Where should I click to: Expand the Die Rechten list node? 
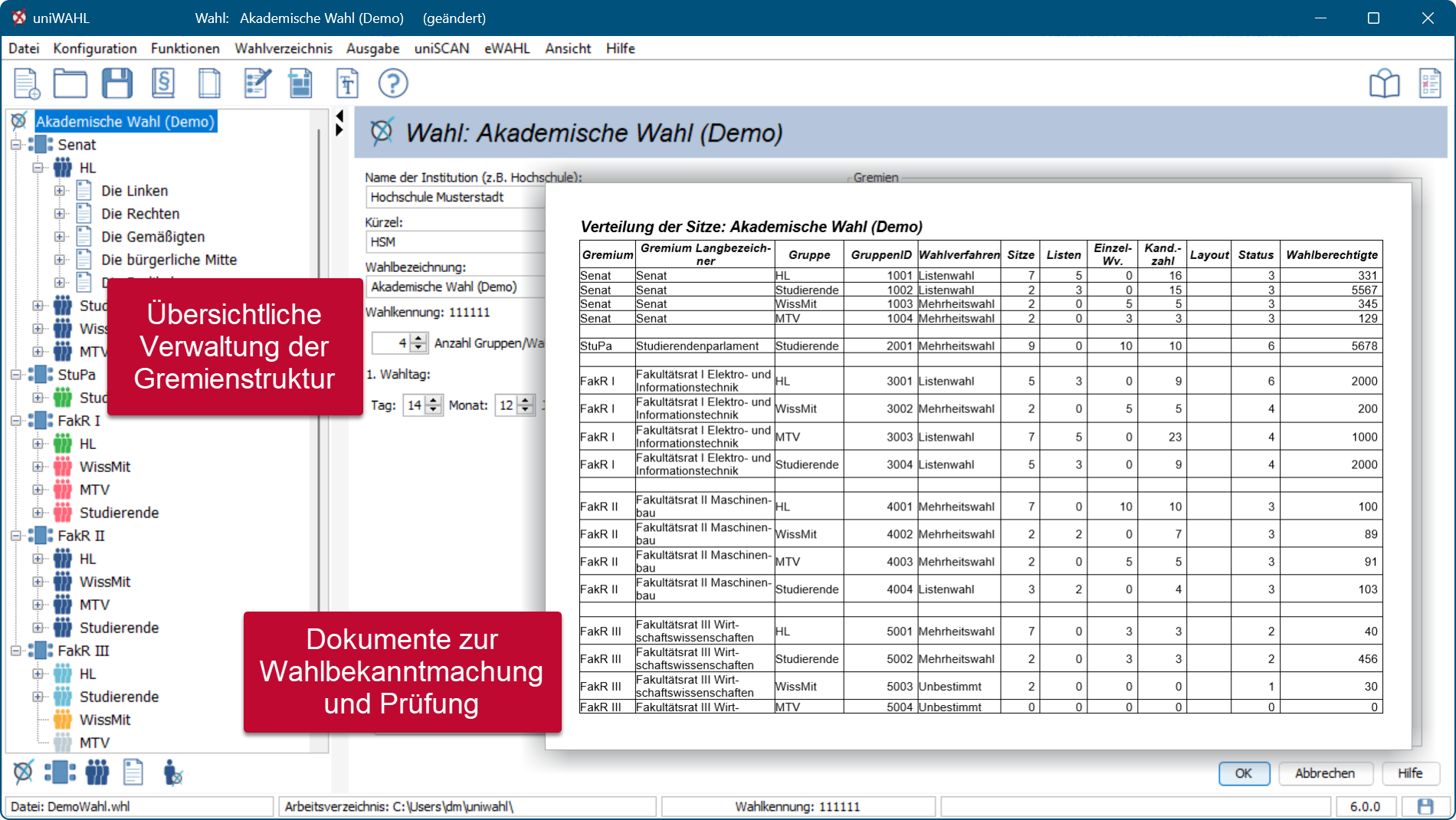click(x=60, y=213)
